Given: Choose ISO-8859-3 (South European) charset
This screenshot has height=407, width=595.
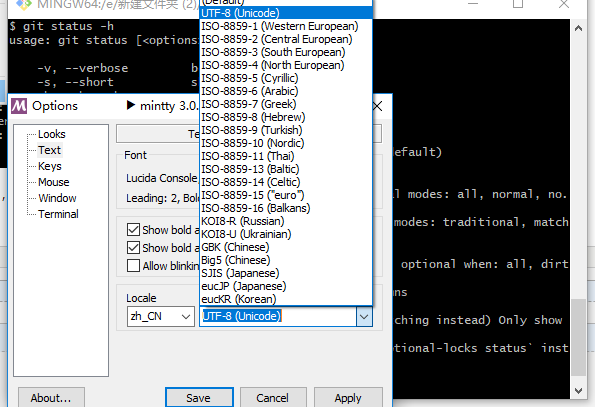Looking at the screenshot, I should (x=286, y=52).
